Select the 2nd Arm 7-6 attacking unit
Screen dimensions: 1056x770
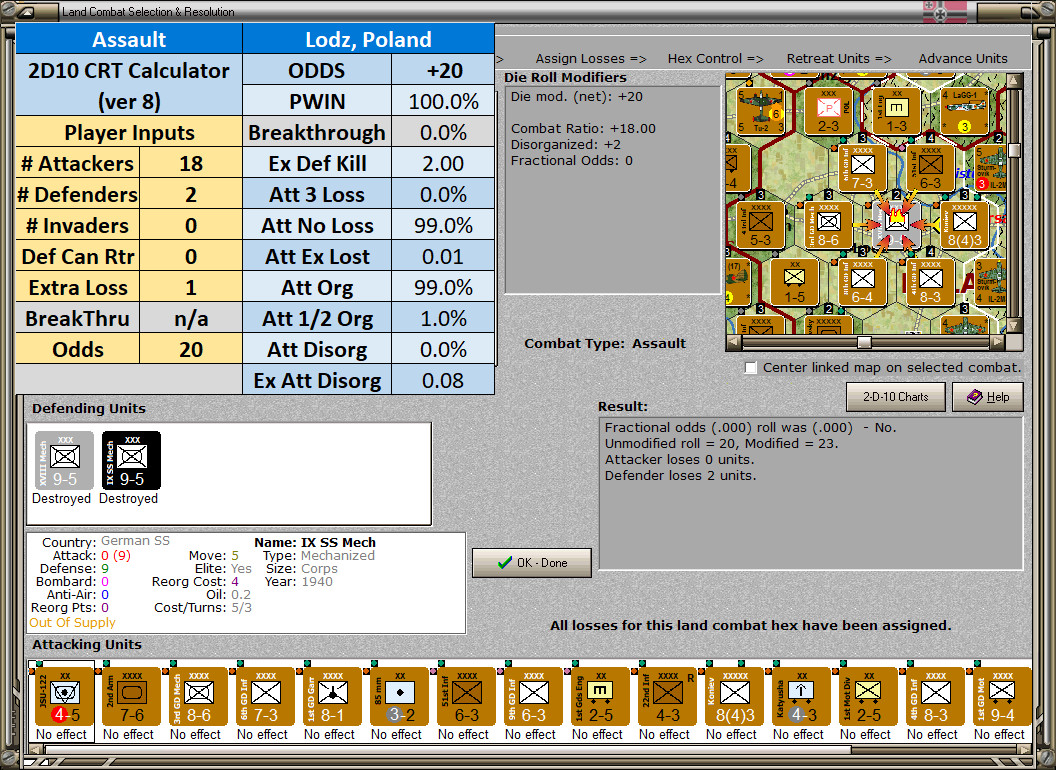click(x=132, y=697)
